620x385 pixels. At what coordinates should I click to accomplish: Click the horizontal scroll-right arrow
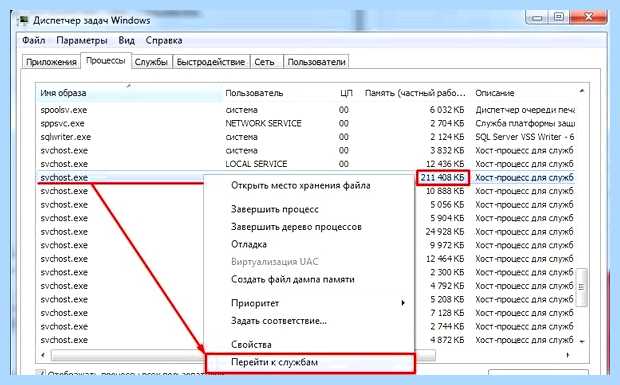[x=568, y=355]
